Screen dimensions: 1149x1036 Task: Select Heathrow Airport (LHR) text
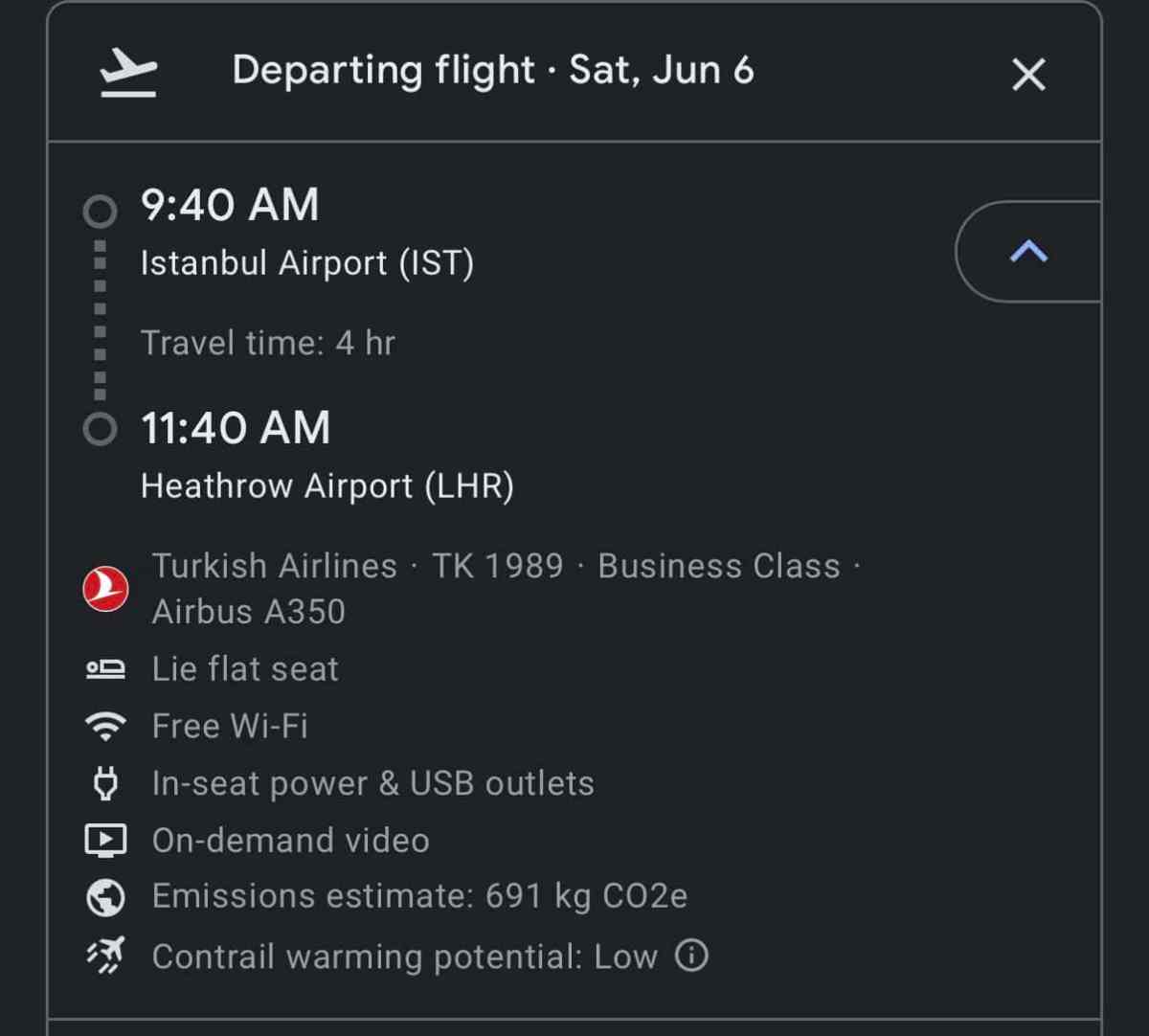pos(327,486)
